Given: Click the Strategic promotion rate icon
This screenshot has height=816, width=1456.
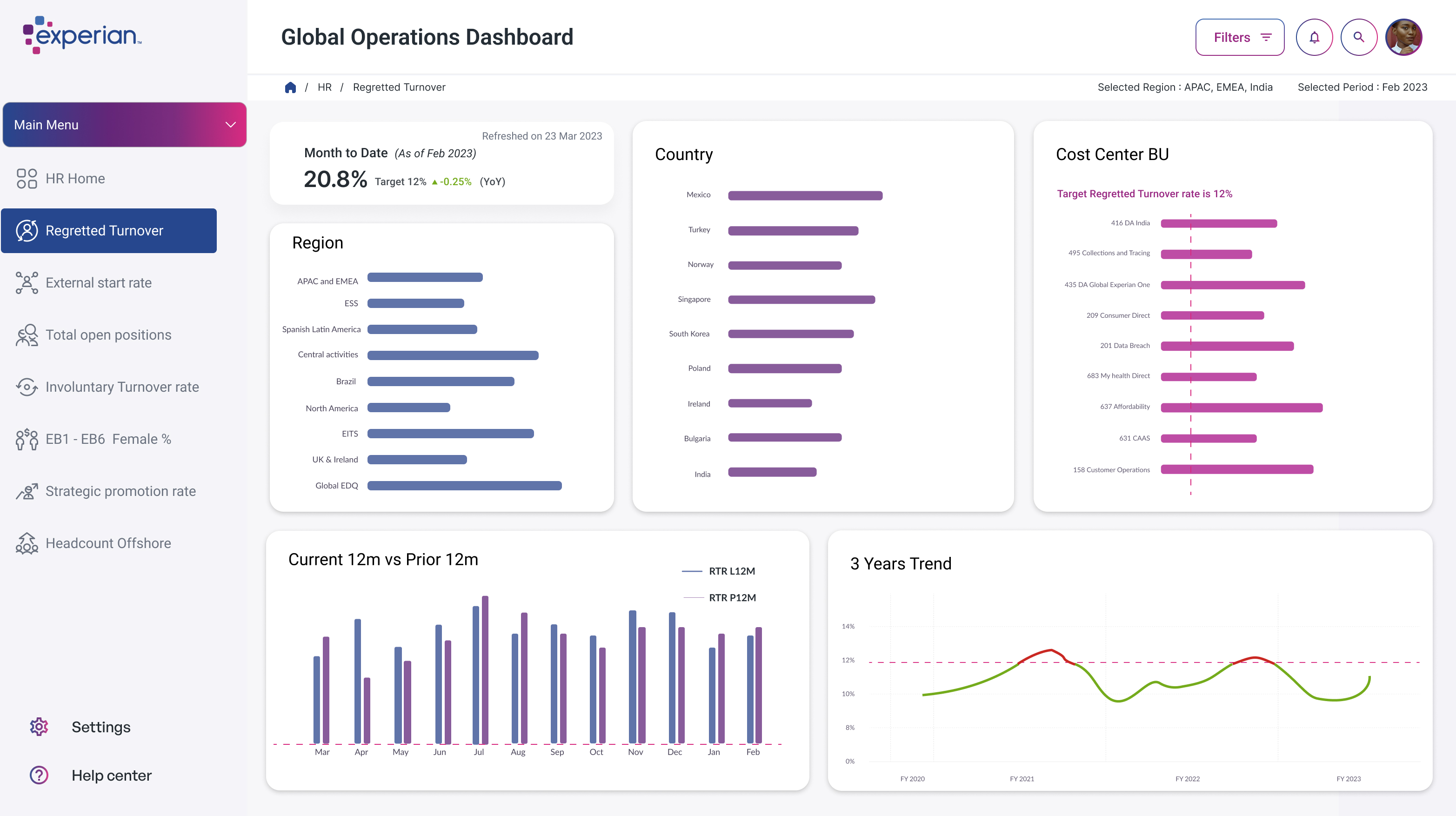Looking at the screenshot, I should [27, 491].
